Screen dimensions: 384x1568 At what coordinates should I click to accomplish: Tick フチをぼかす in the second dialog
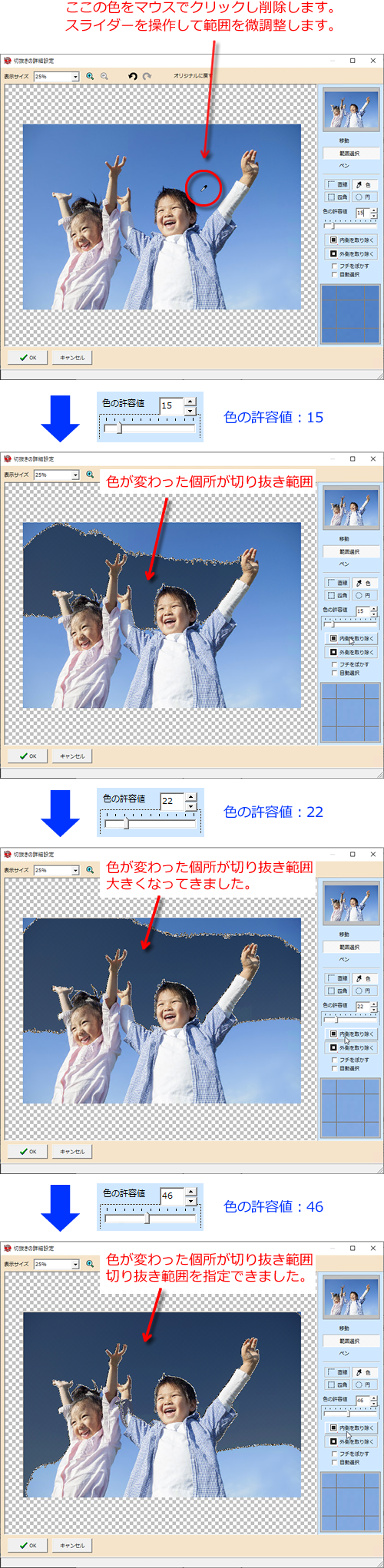(x=334, y=664)
